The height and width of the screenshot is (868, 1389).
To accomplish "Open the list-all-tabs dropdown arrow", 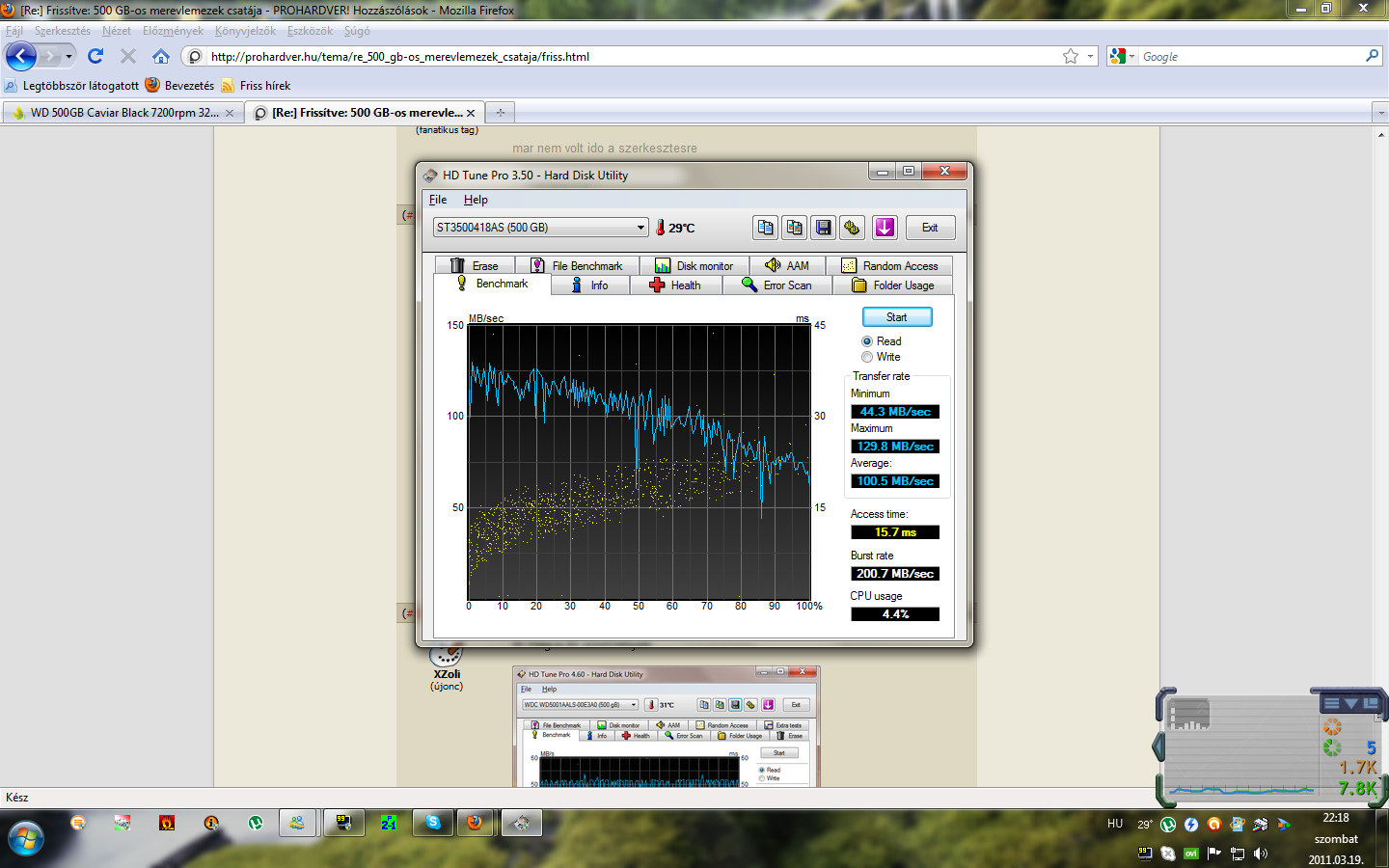I will click(x=1380, y=113).
